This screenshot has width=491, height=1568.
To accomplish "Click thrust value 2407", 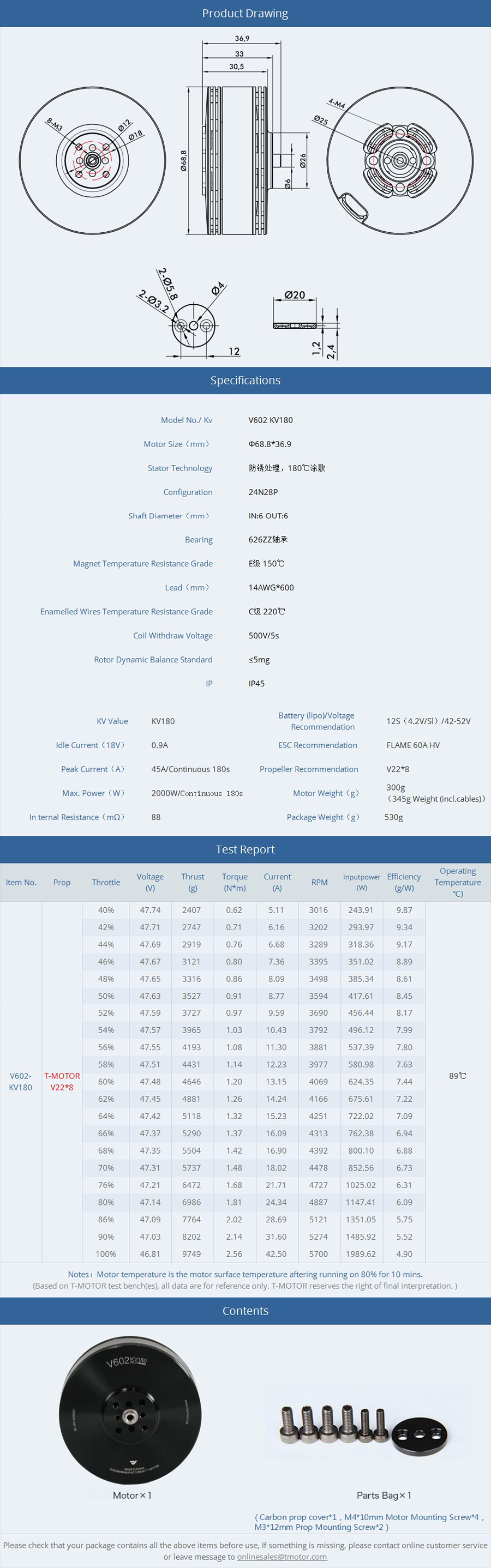I will [191, 910].
